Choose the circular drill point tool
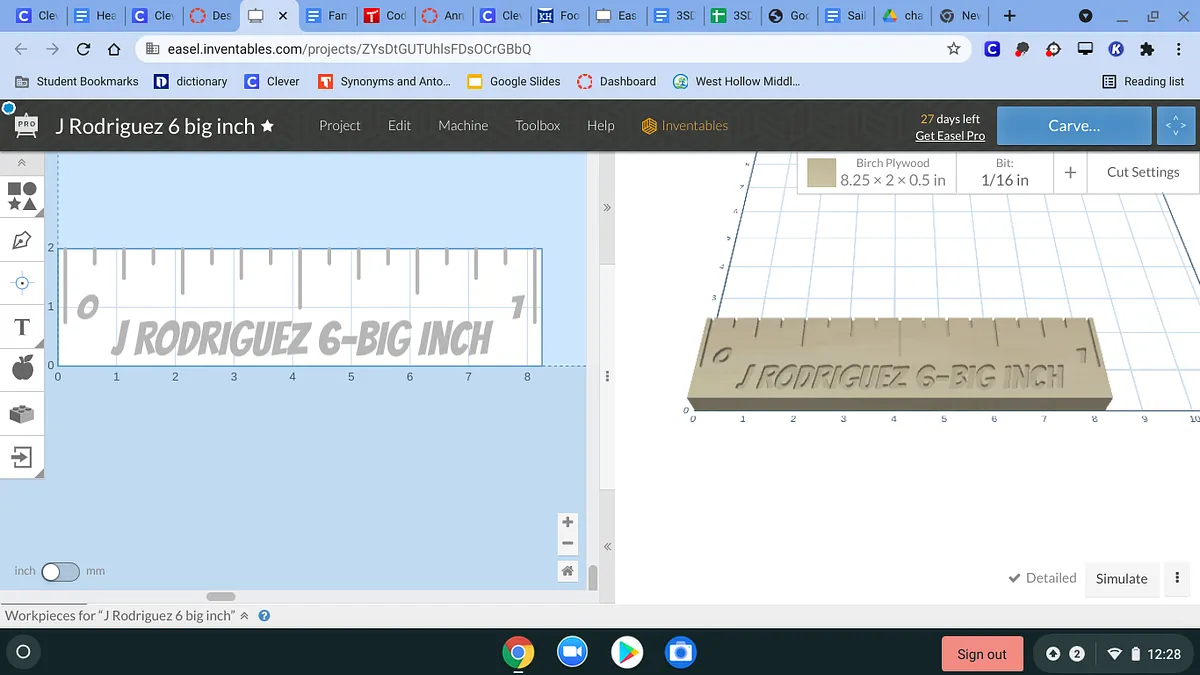Viewport: 1200px width, 675px height. click(x=22, y=283)
